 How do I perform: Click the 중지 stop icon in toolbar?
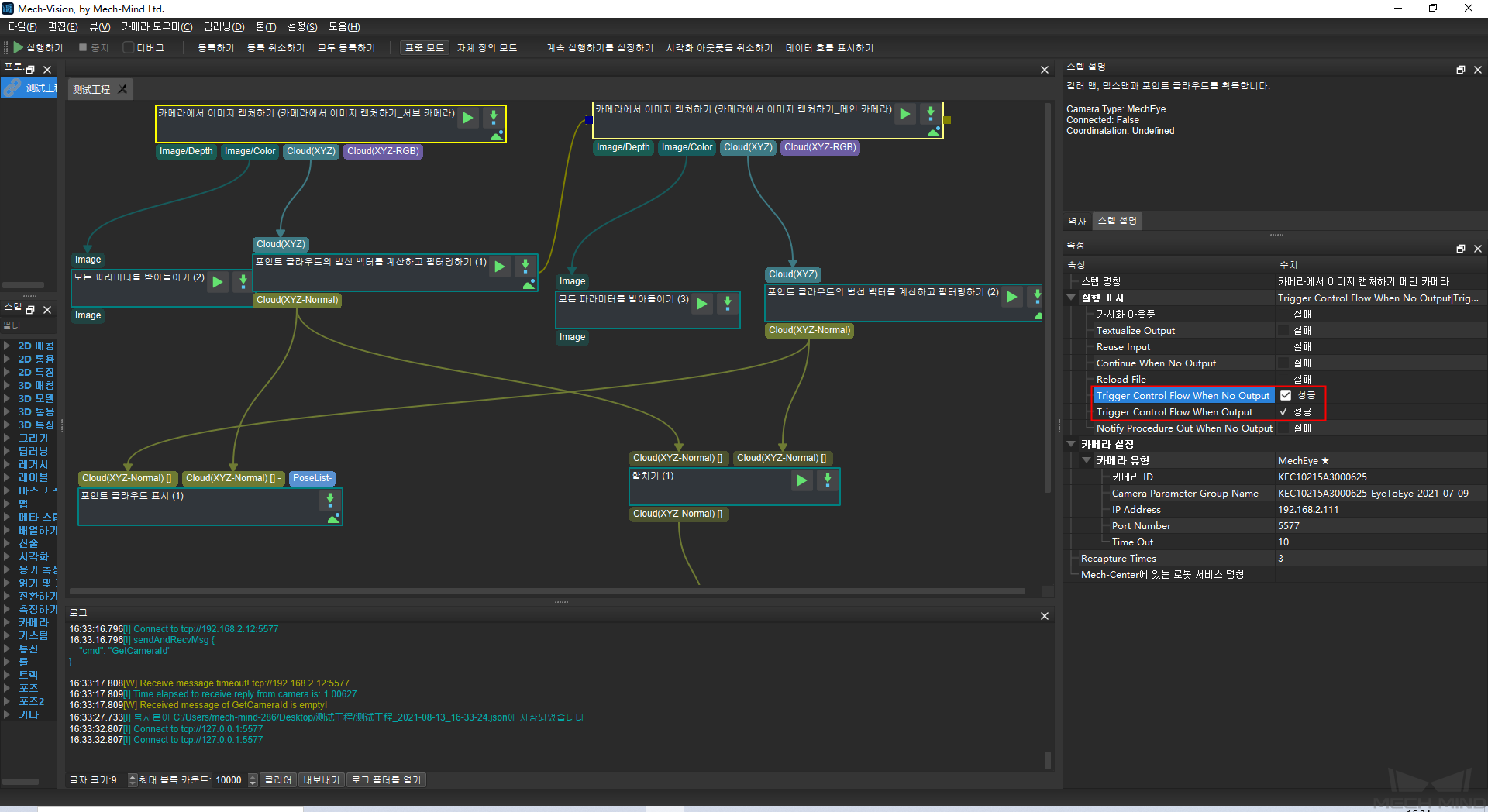tap(83, 47)
